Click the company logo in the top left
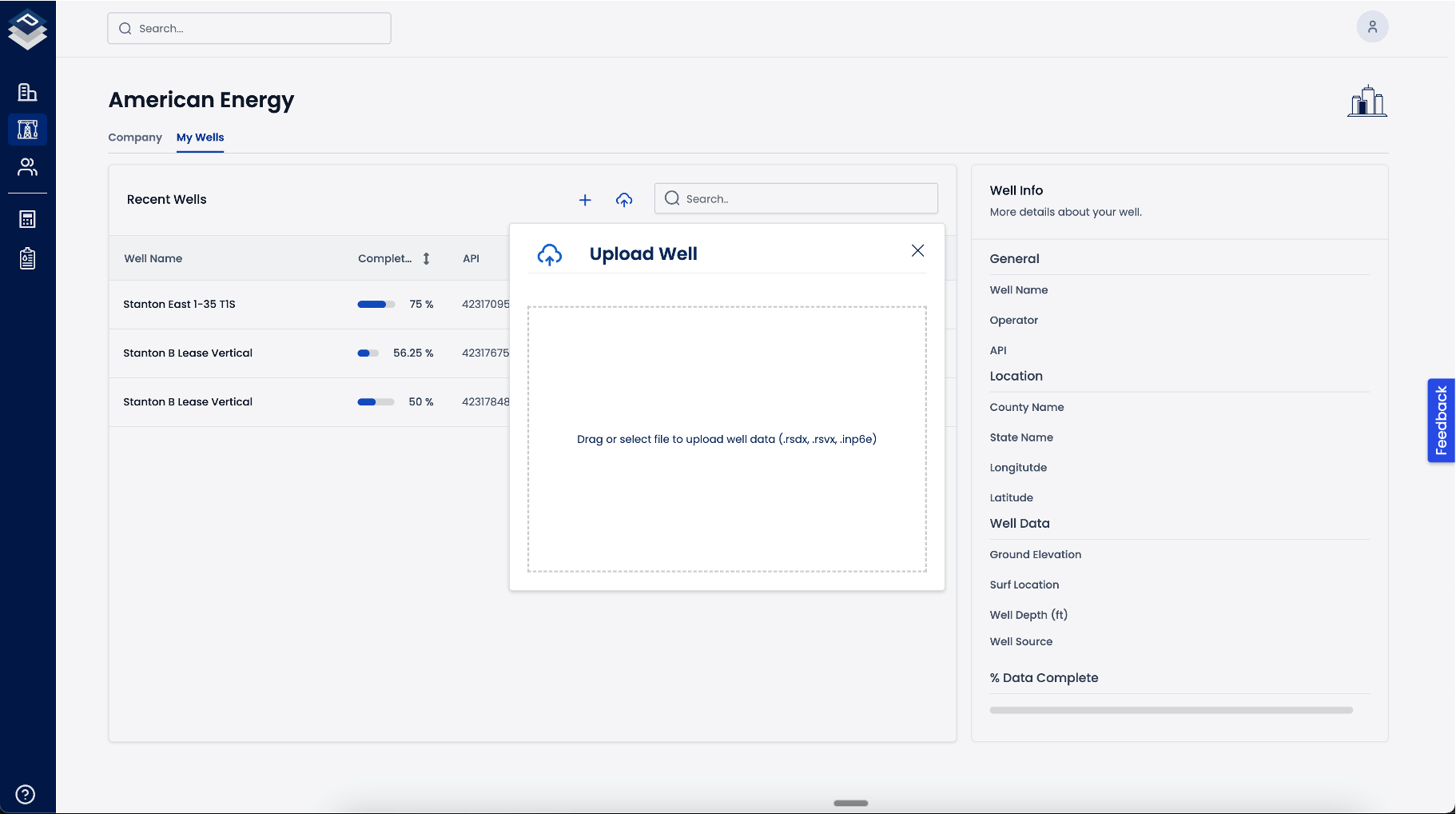The width and height of the screenshot is (1456, 814). pos(27,29)
